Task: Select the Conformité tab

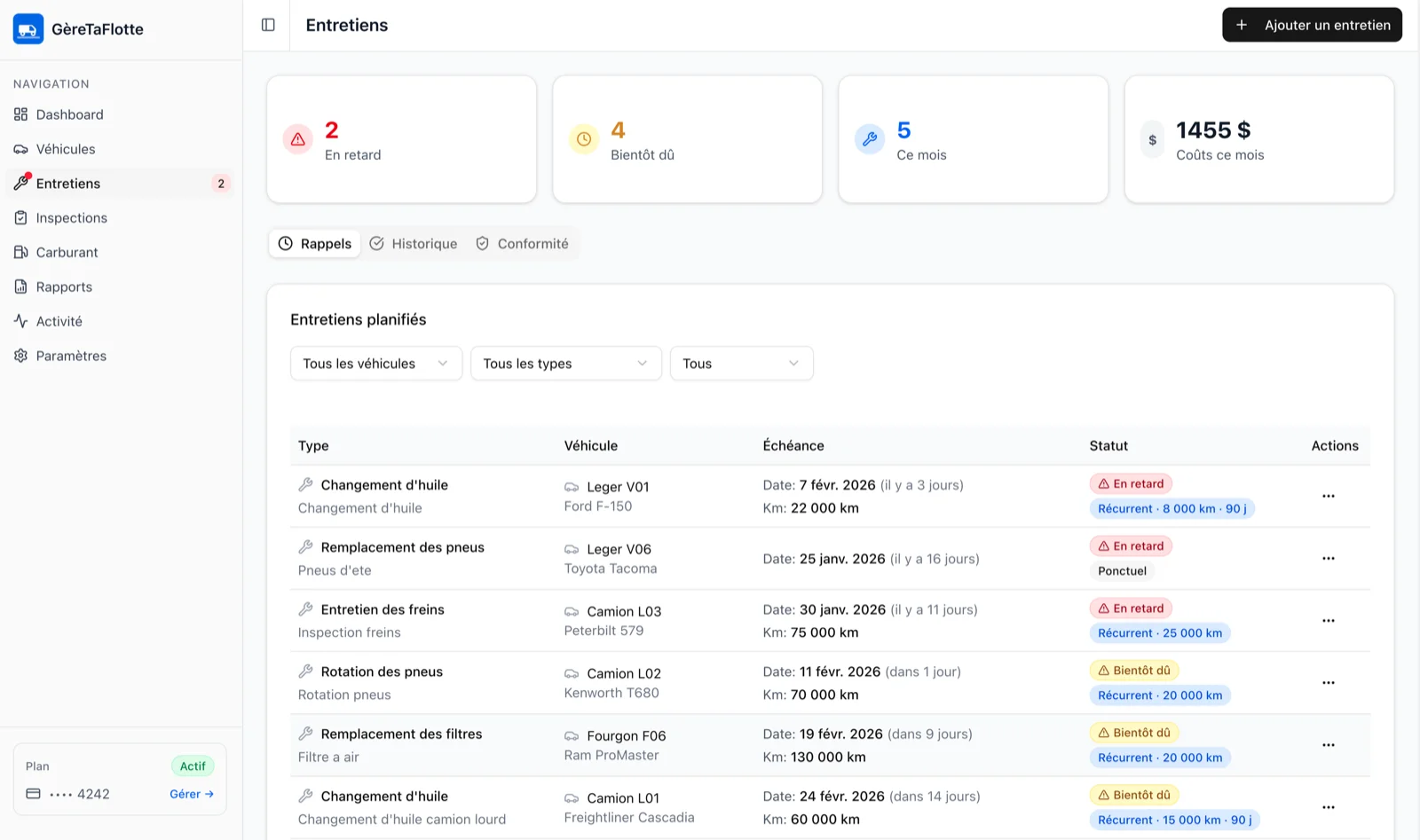Action: click(522, 244)
